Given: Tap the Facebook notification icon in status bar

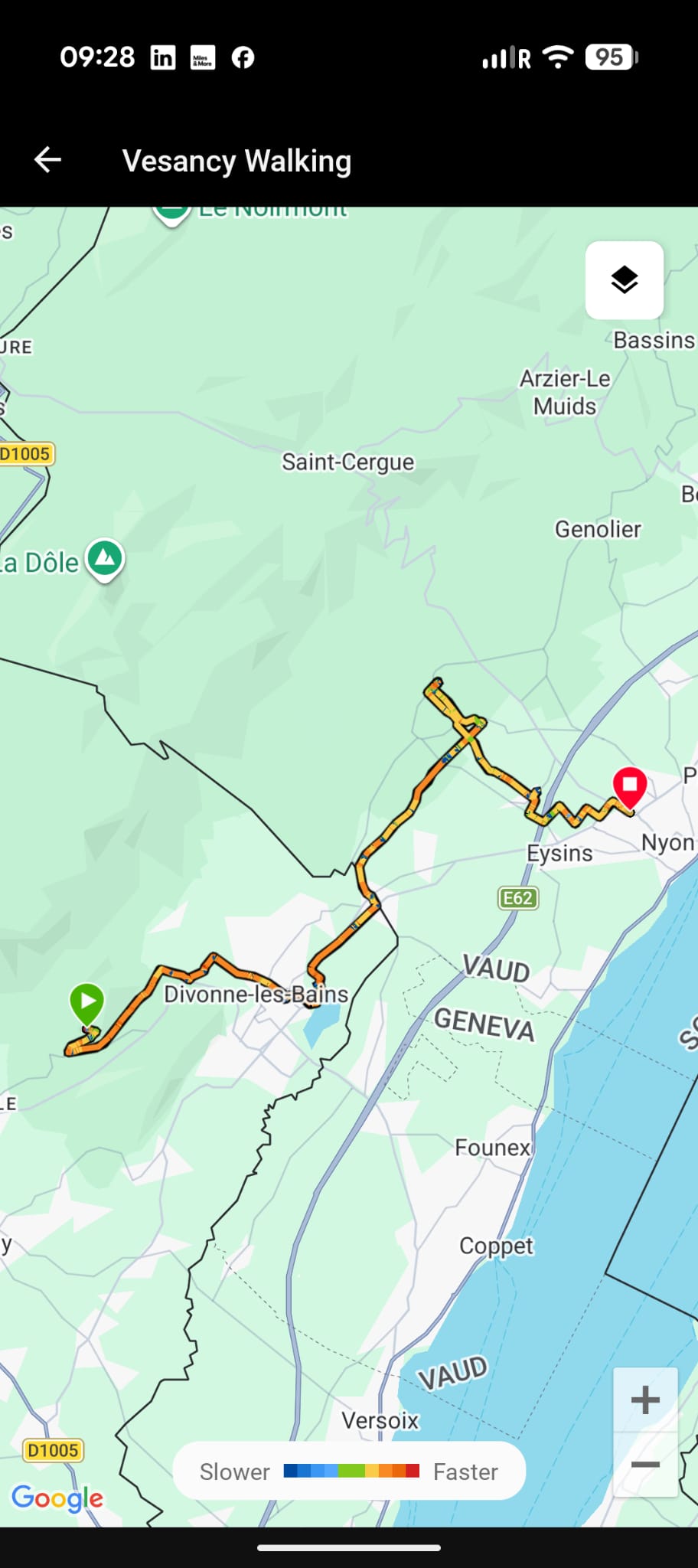Looking at the screenshot, I should coord(243,57).
